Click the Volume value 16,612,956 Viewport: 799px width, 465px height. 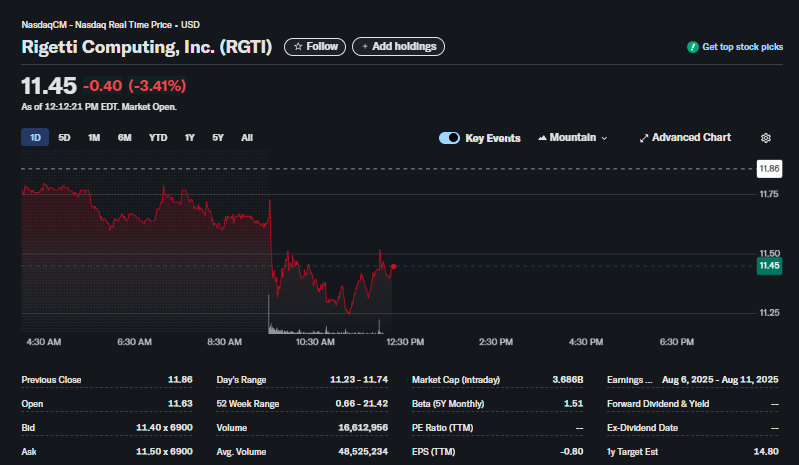363,427
